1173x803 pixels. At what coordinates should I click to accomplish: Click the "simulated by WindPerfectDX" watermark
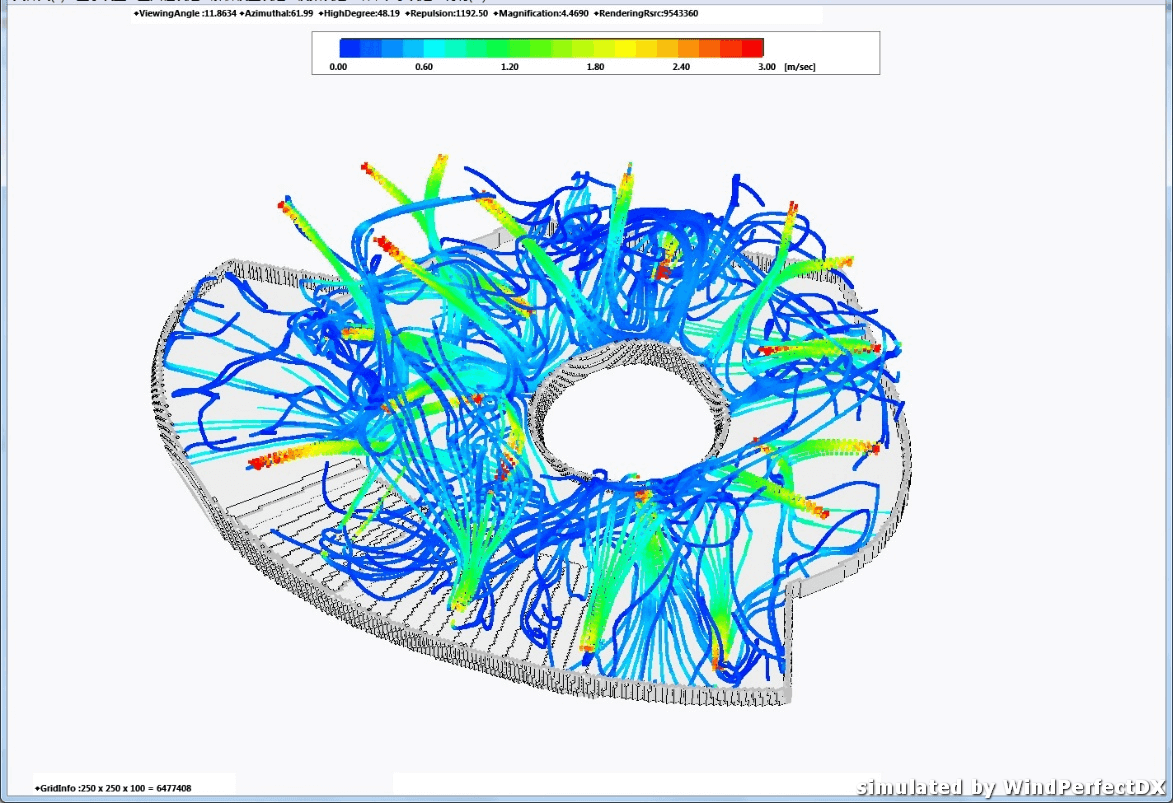click(1012, 787)
